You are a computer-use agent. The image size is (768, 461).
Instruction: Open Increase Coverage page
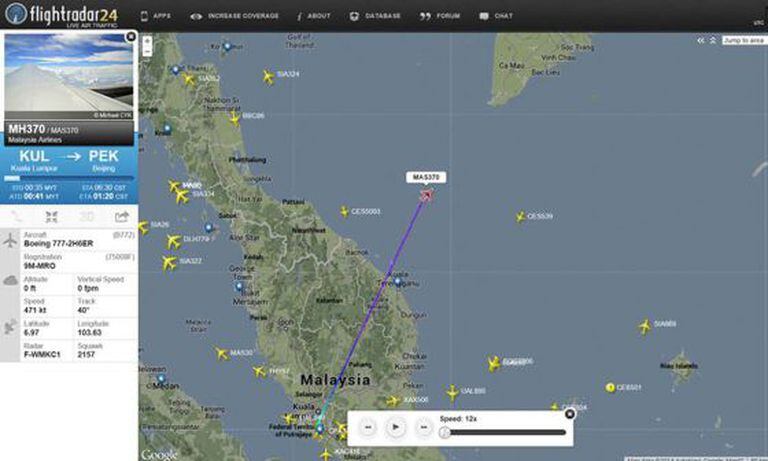click(235, 16)
